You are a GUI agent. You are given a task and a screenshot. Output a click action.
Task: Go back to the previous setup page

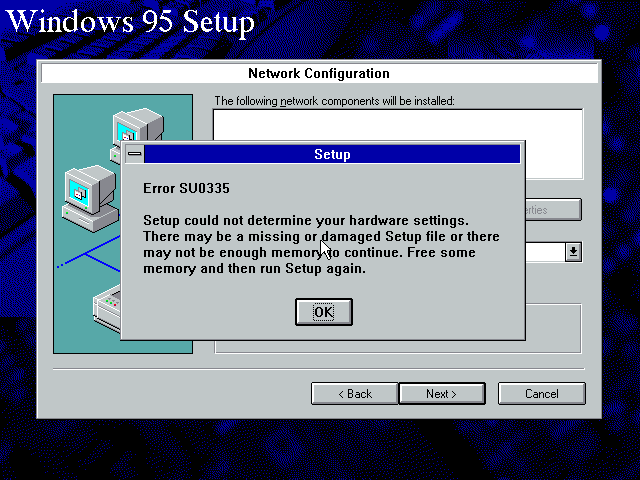tap(354, 394)
